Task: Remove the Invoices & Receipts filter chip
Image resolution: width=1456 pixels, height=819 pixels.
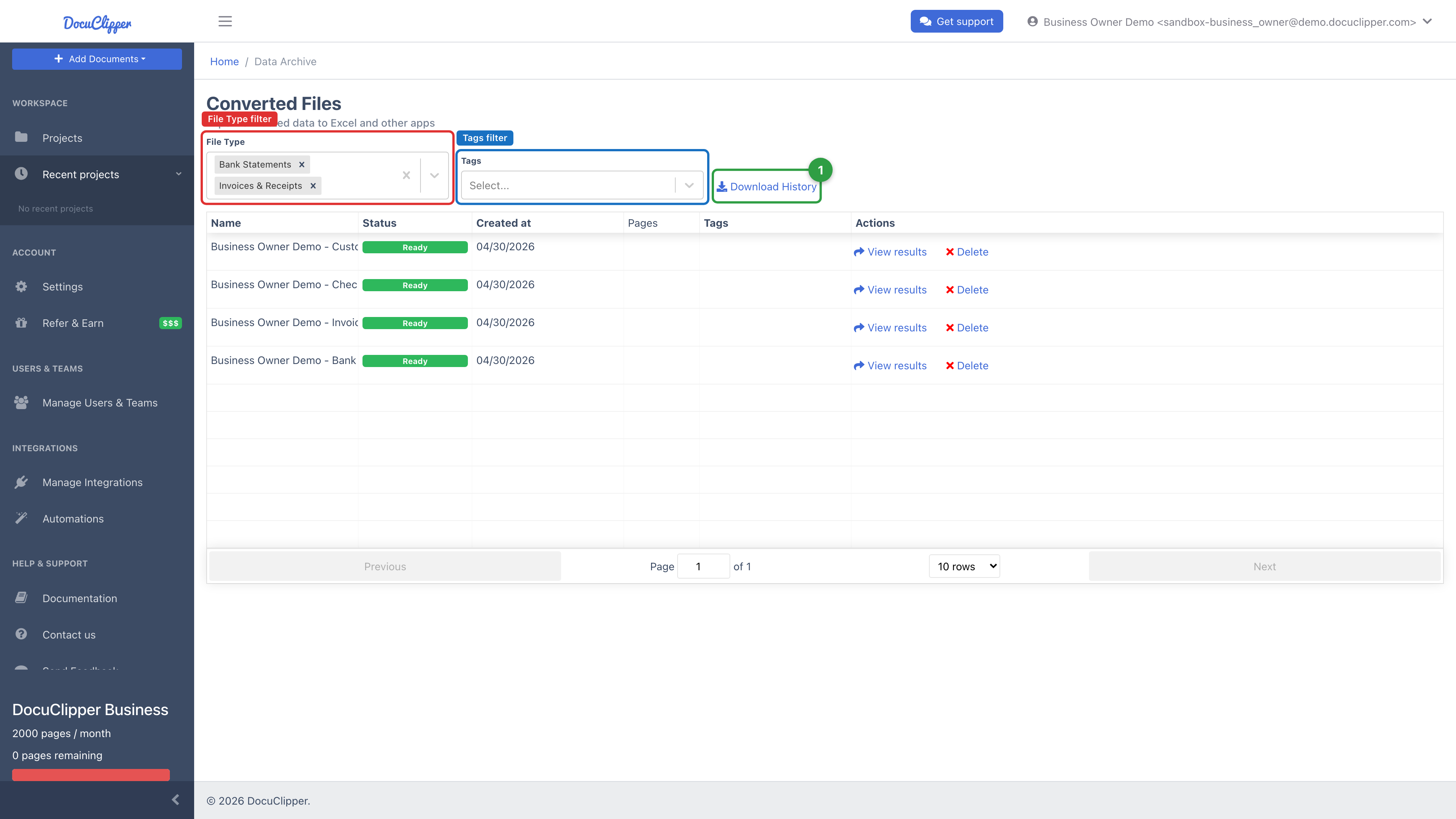Action: [x=313, y=185]
